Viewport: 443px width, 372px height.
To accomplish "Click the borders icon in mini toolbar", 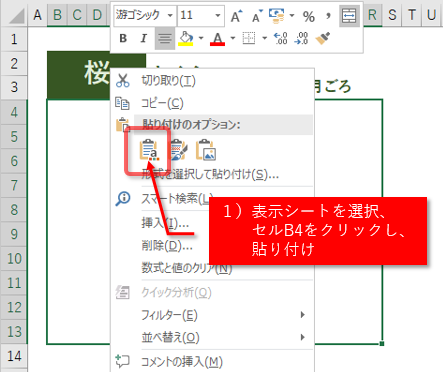I will [x=249, y=39].
